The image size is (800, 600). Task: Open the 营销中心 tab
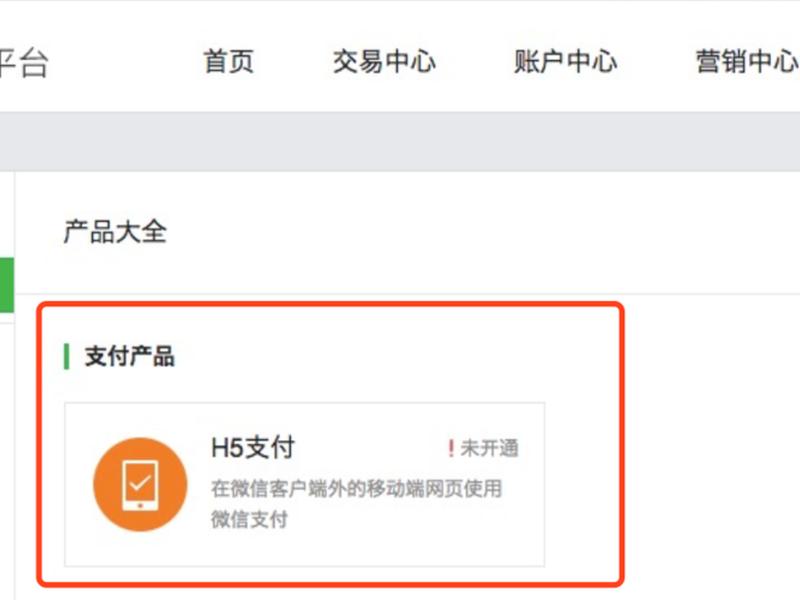tap(747, 61)
